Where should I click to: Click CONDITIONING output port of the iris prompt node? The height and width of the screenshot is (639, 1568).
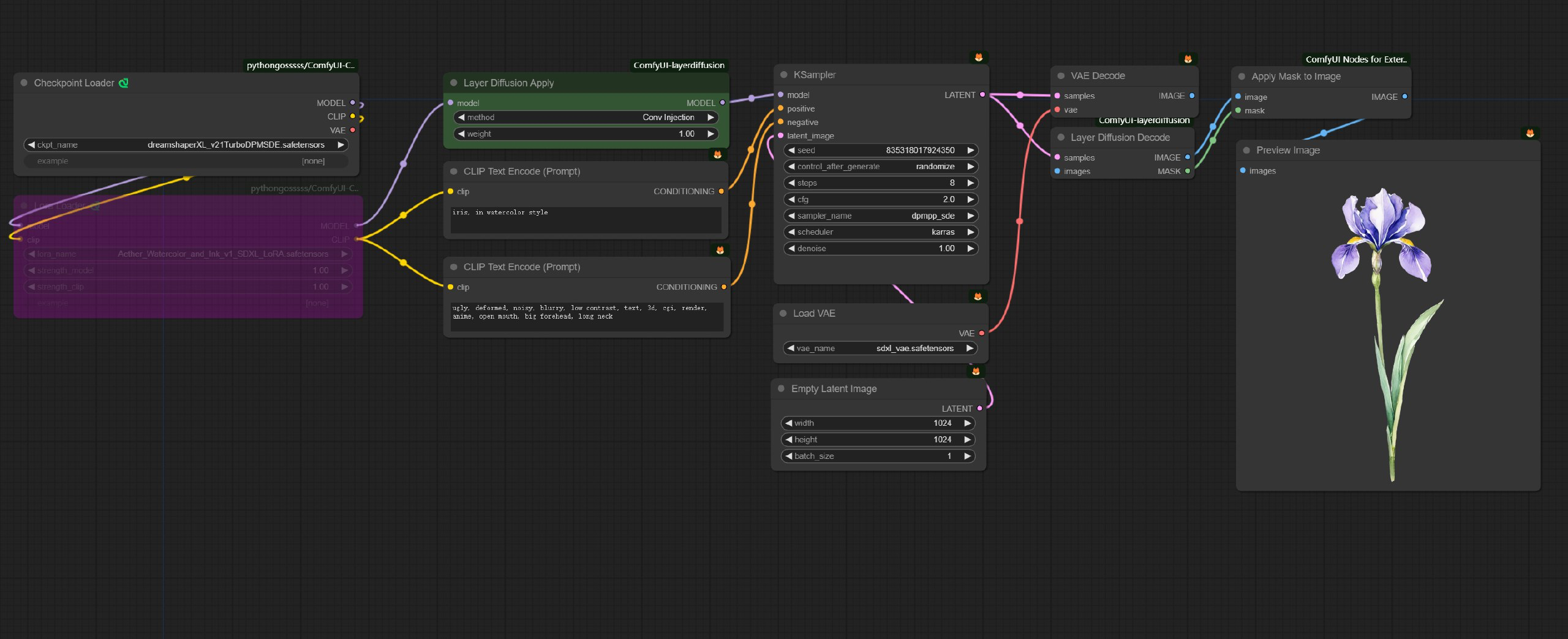(722, 192)
